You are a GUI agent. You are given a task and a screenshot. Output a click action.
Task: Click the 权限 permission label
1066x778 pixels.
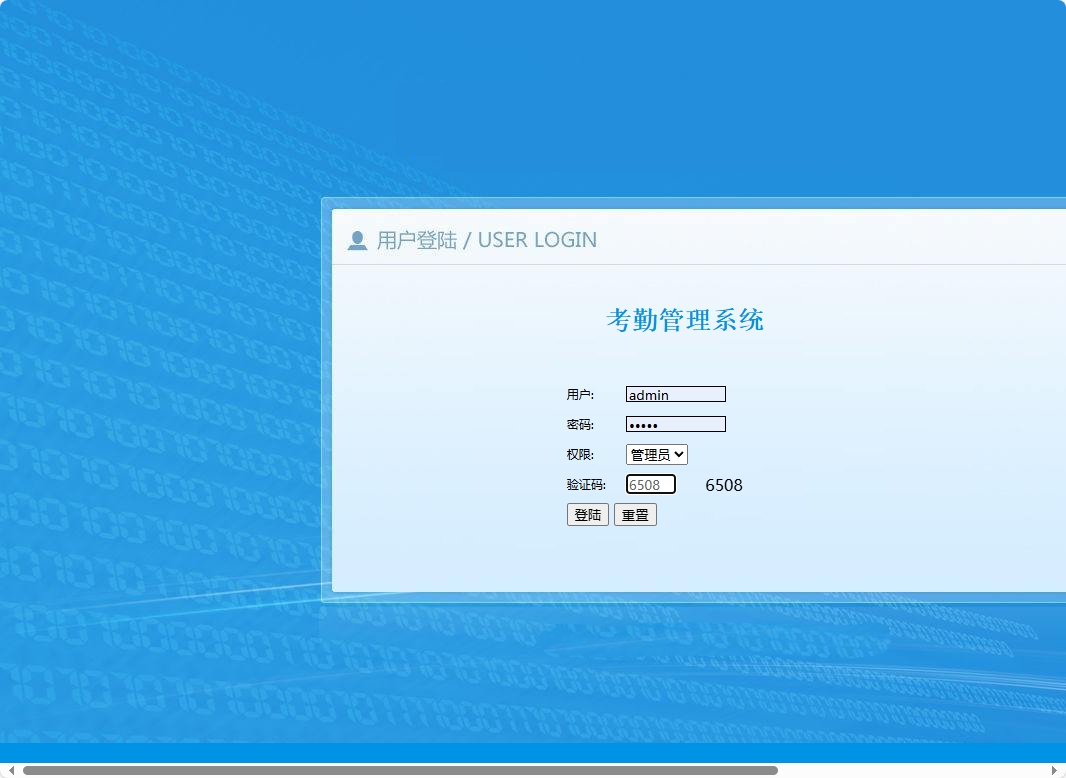tap(579, 454)
